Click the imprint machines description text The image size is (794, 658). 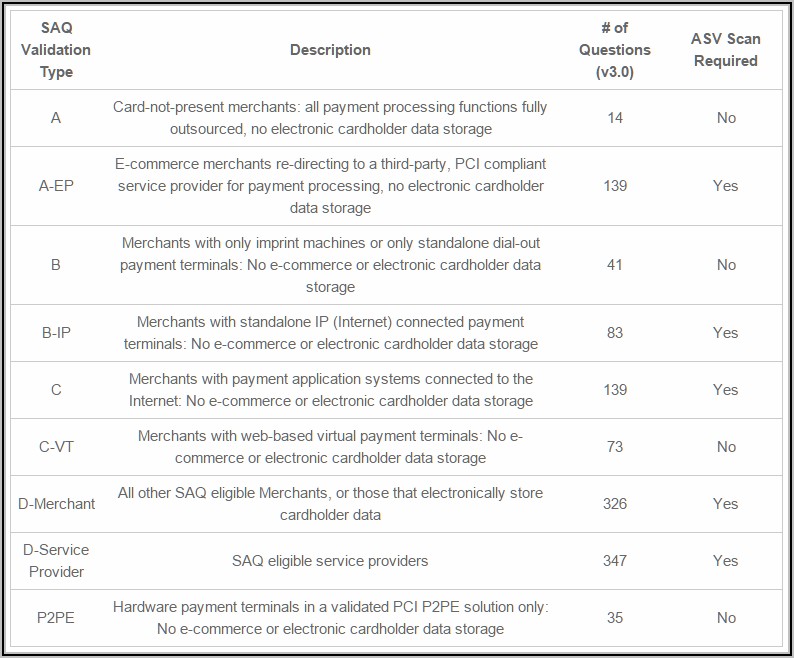point(330,265)
